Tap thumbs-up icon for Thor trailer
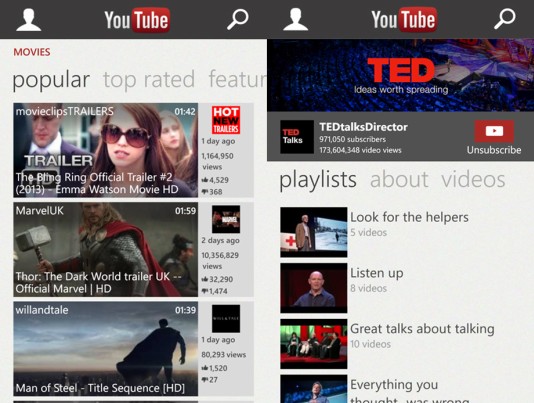The width and height of the screenshot is (534, 403). pyautogui.click(x=205, y=279)
